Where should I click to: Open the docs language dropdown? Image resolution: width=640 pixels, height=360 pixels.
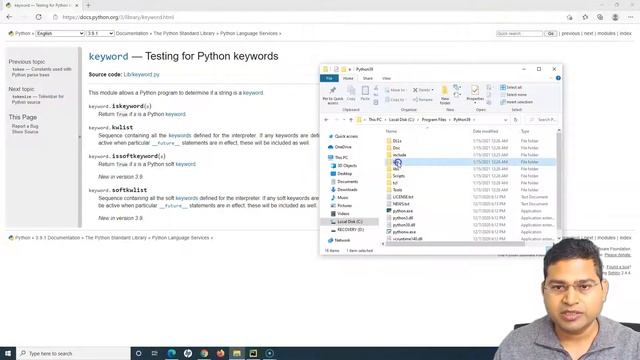point(60,33)
